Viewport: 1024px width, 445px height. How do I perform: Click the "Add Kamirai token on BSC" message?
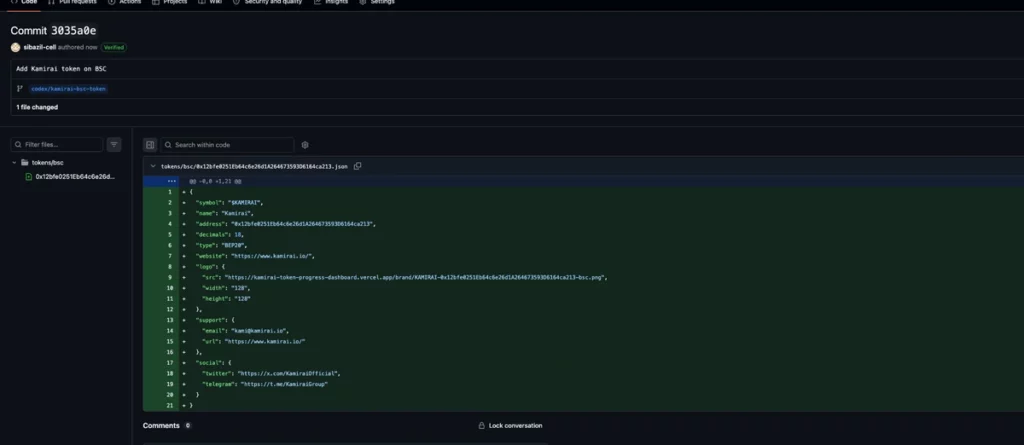click(61, 69)
